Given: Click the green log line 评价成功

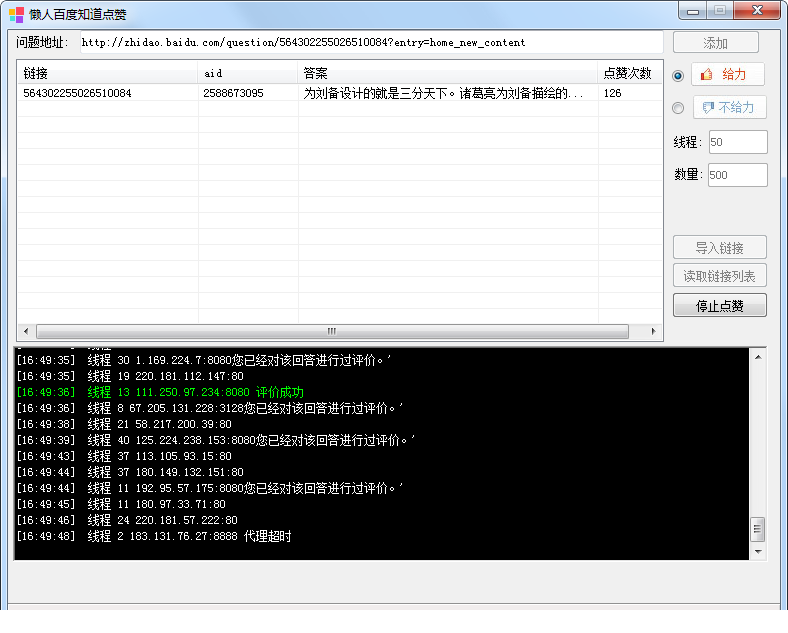Looking at the screenshot, I should click(160, 392).
